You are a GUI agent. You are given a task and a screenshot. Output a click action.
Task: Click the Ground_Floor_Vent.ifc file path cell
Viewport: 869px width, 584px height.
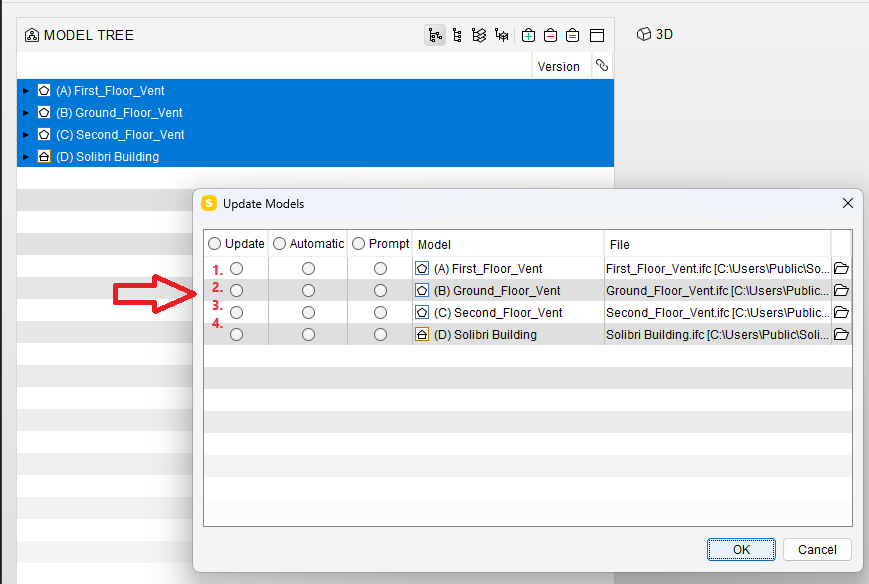click(x=718, y=290)
